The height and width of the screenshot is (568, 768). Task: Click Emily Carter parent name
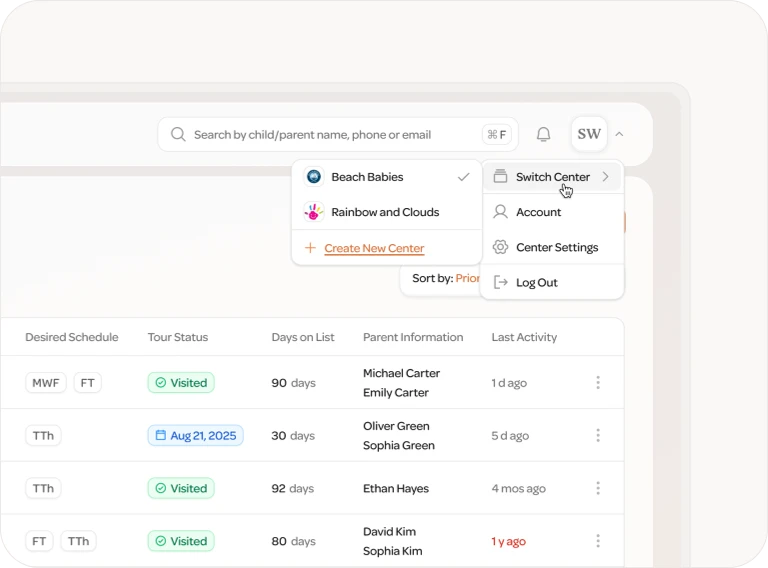click(396, 393)
